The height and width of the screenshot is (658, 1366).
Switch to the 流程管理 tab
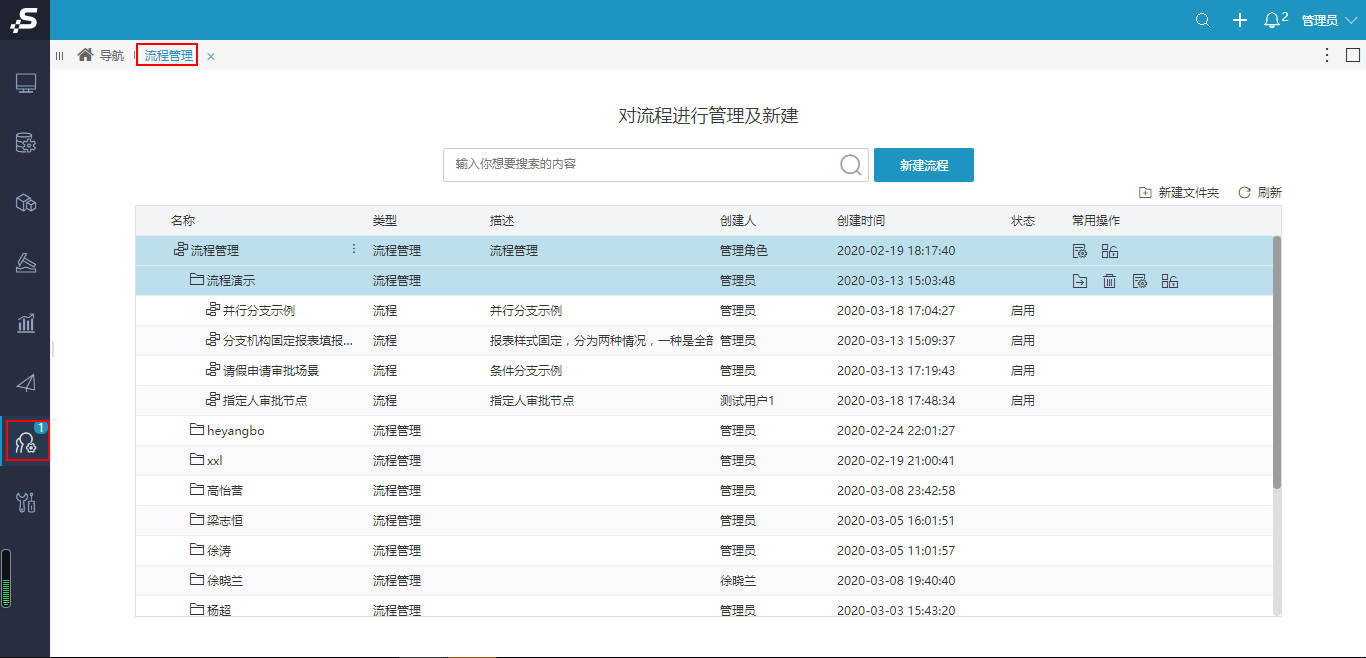pos(168,56)
